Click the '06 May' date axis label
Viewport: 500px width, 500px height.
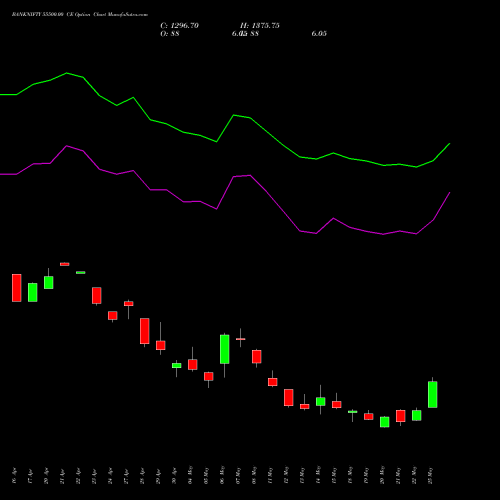point(222,475)
